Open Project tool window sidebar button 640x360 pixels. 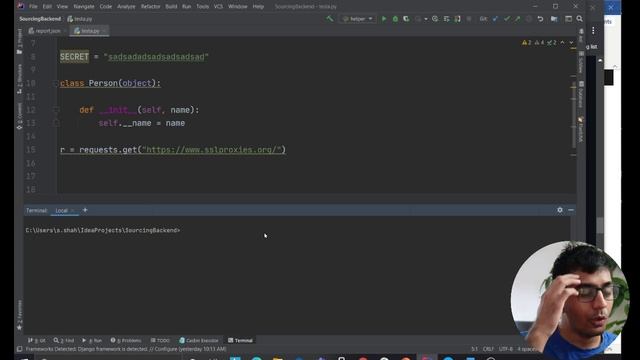[20, 41]
